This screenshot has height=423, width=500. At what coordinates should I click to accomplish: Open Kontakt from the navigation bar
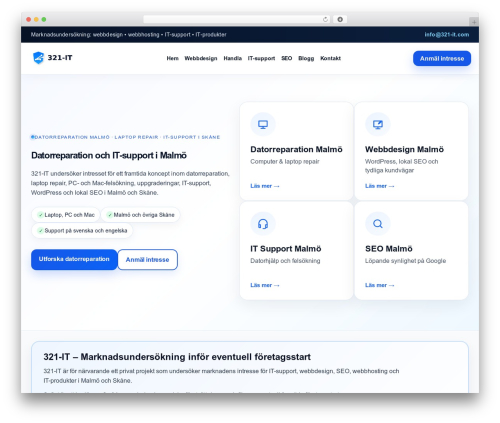[330, 58]
